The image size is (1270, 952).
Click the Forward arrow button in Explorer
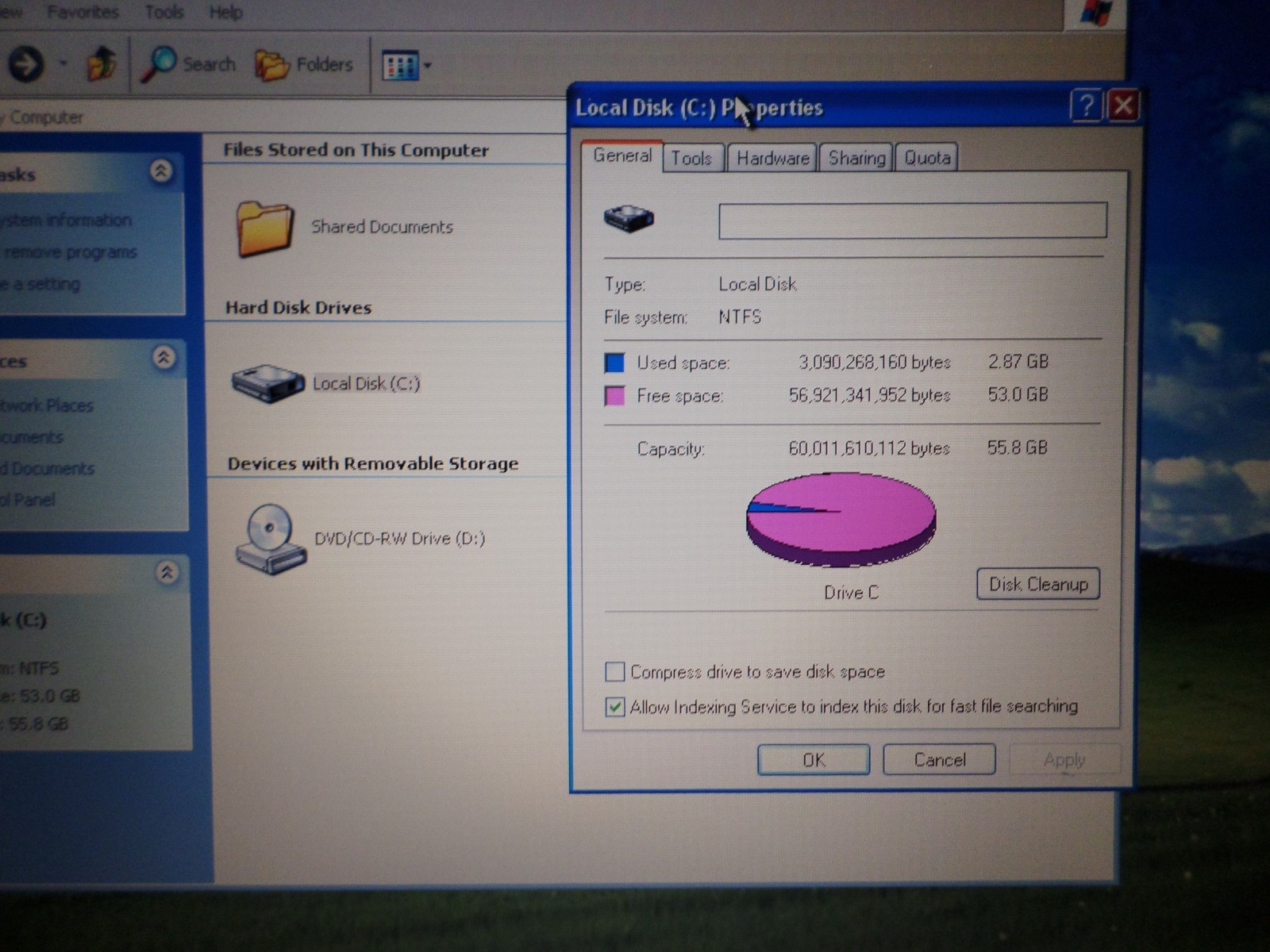(25, 63)
